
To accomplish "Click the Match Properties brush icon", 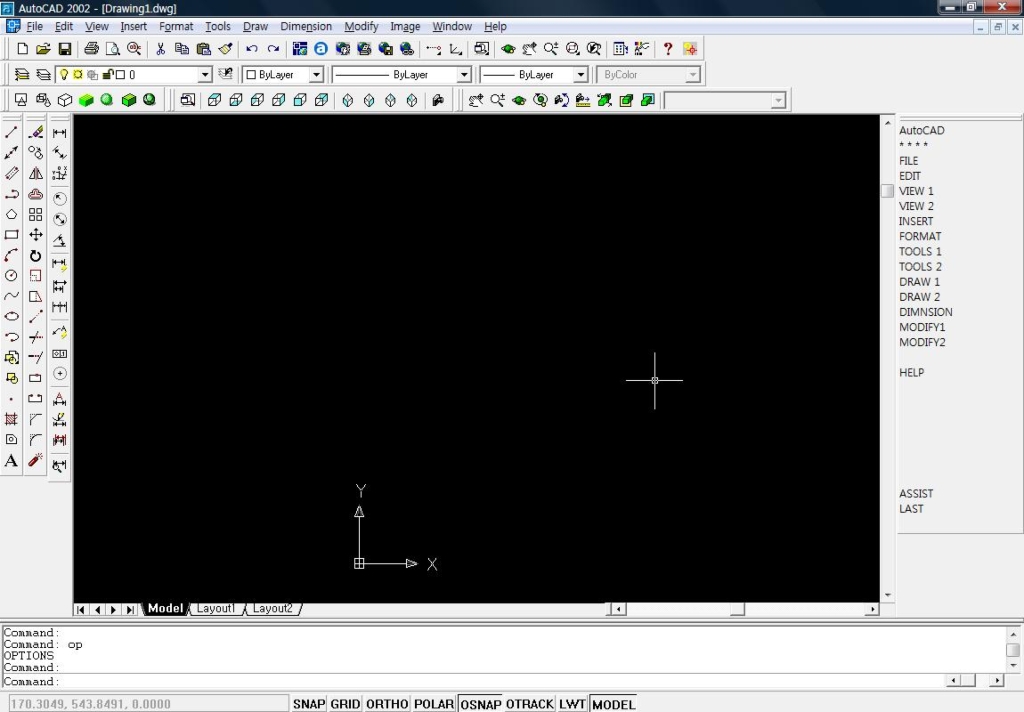I will (x=225, y=49).
